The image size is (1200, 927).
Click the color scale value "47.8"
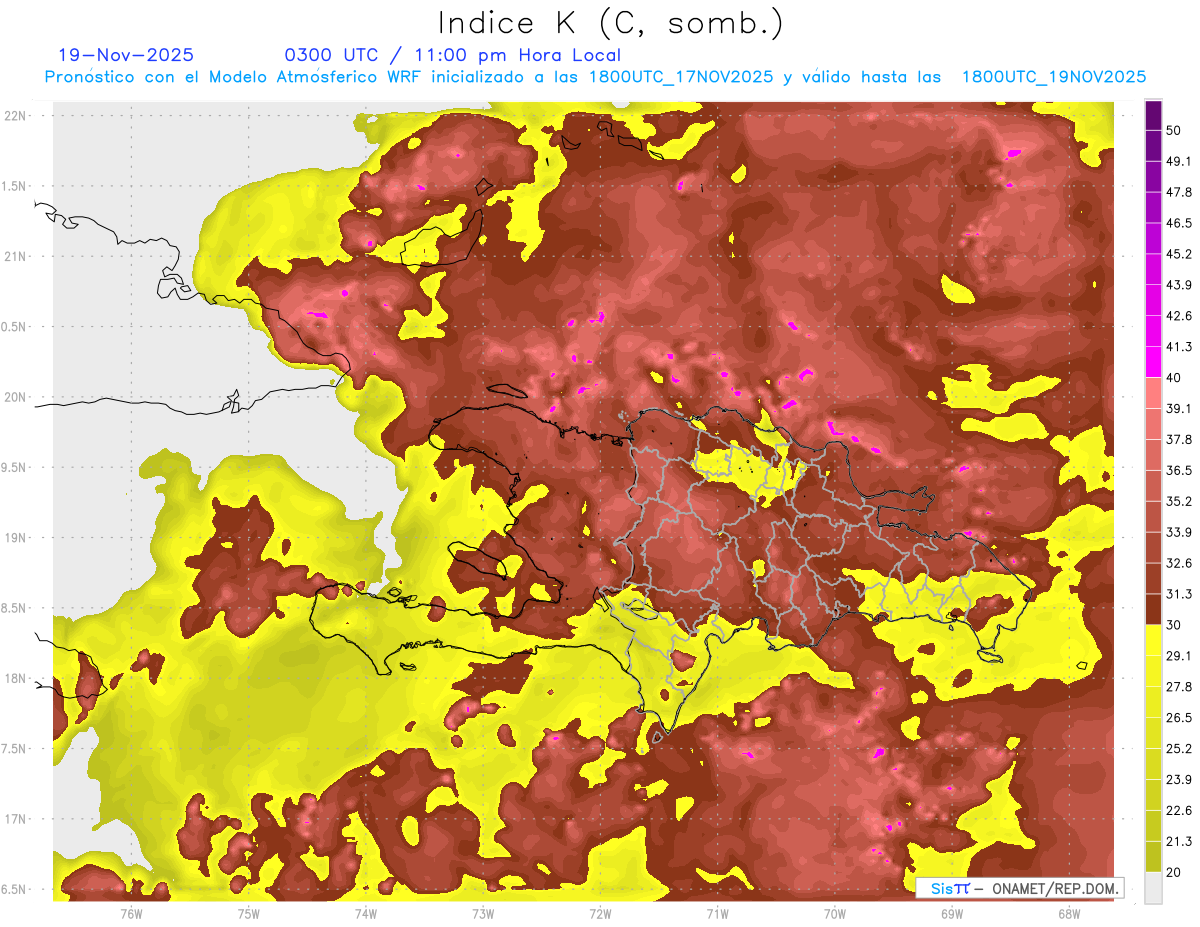tap(1178, 192)
